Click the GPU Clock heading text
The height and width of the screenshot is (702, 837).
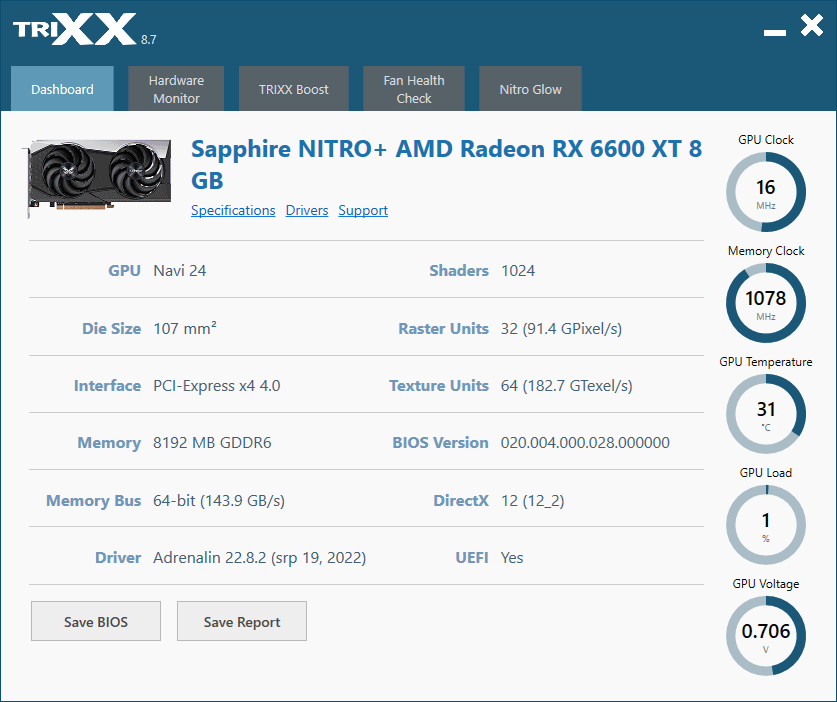(766, 140)
